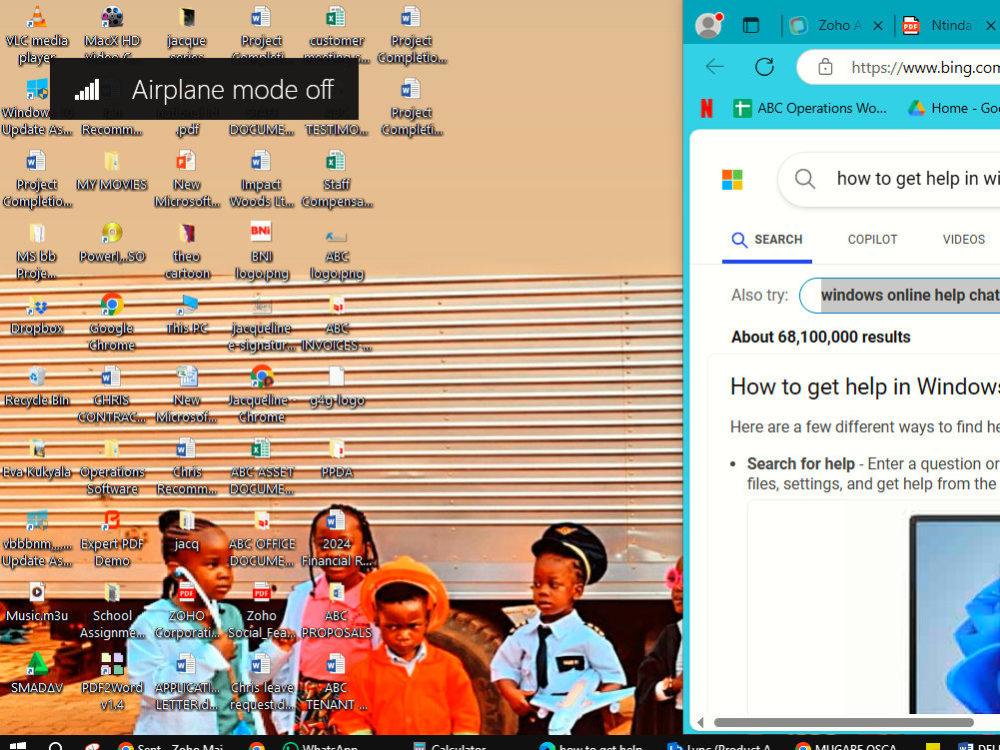
Task: Select the customer meeting Excel file
Action: click(x=336, y=34)
